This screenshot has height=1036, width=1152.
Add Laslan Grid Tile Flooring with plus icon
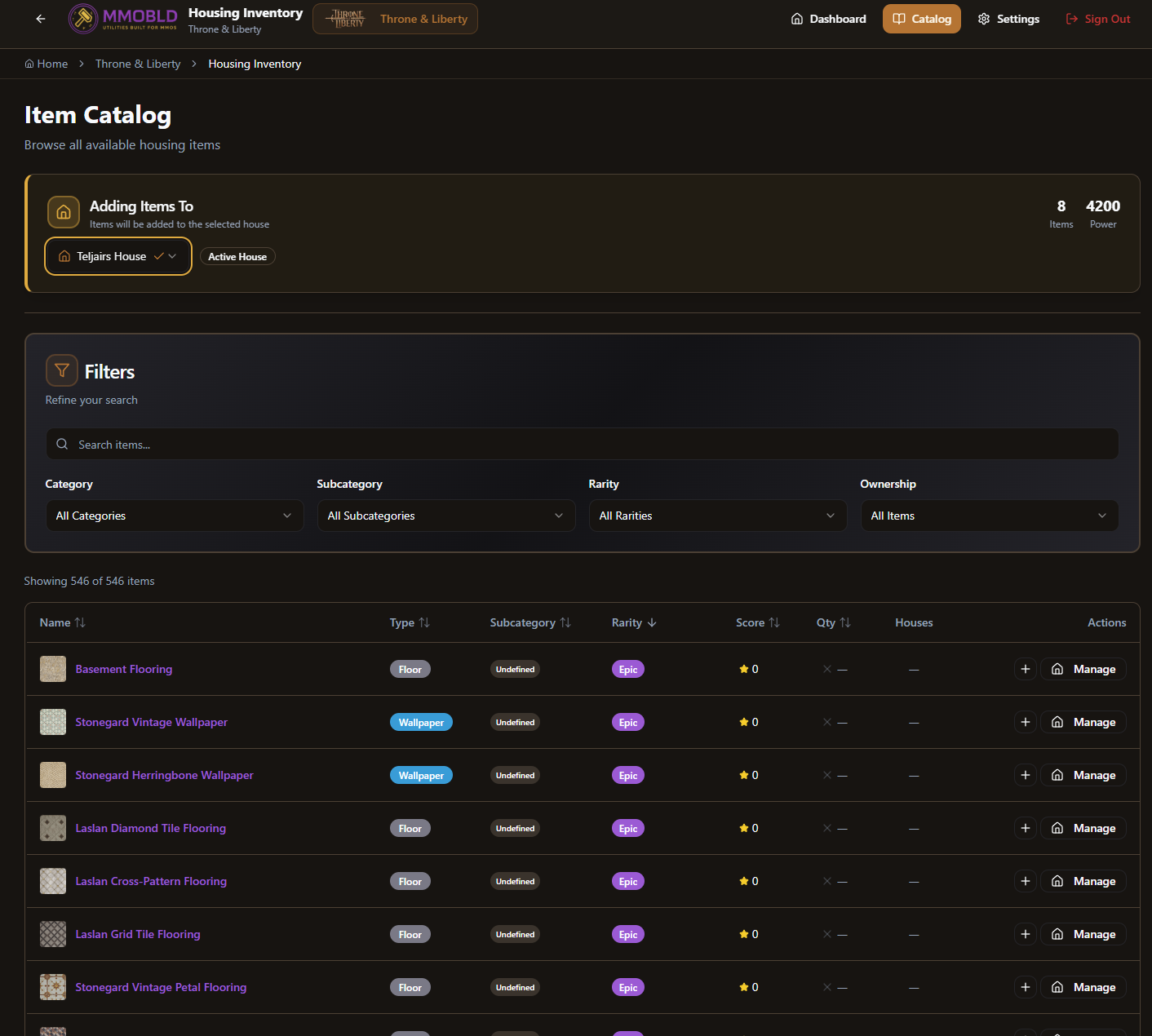1026,934
